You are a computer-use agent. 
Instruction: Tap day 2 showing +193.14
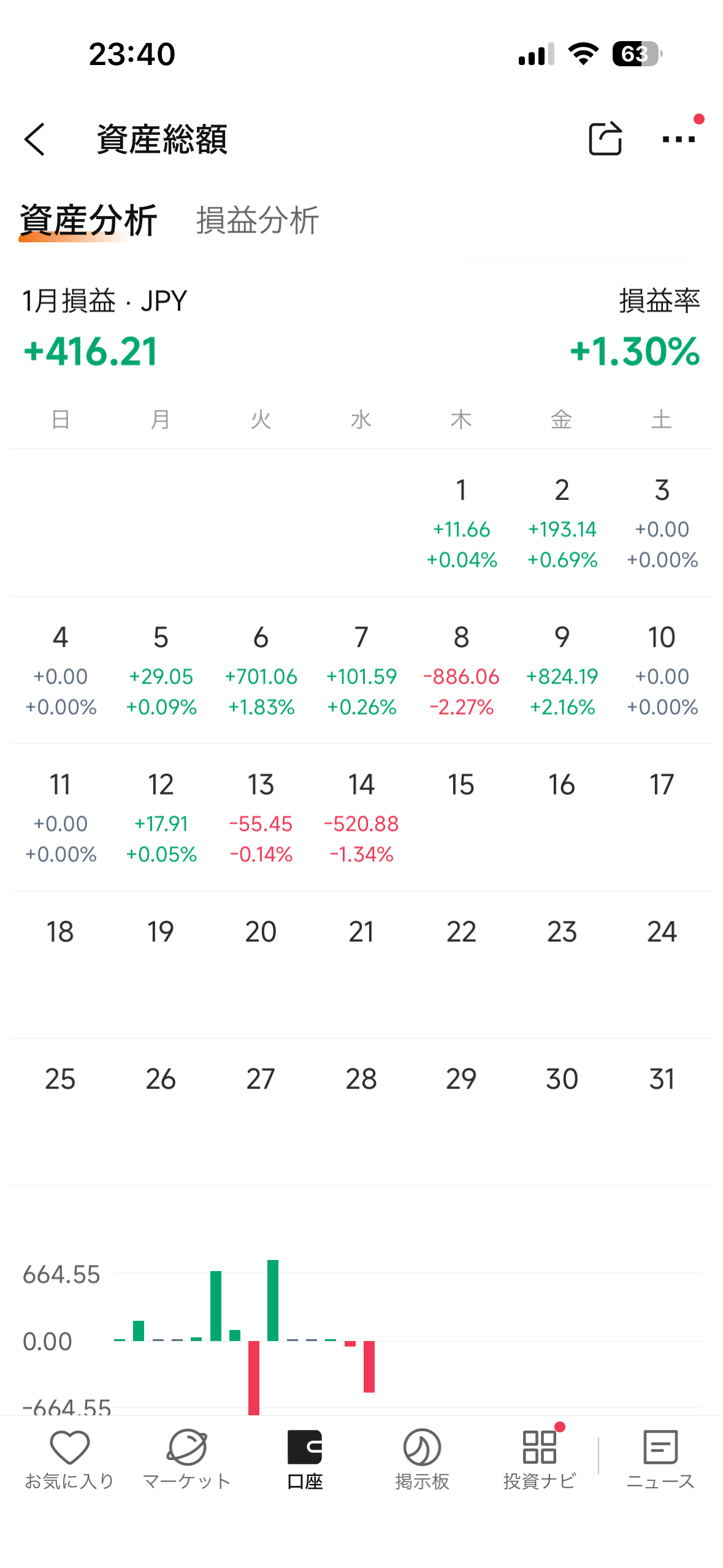(x=562, y=524)
